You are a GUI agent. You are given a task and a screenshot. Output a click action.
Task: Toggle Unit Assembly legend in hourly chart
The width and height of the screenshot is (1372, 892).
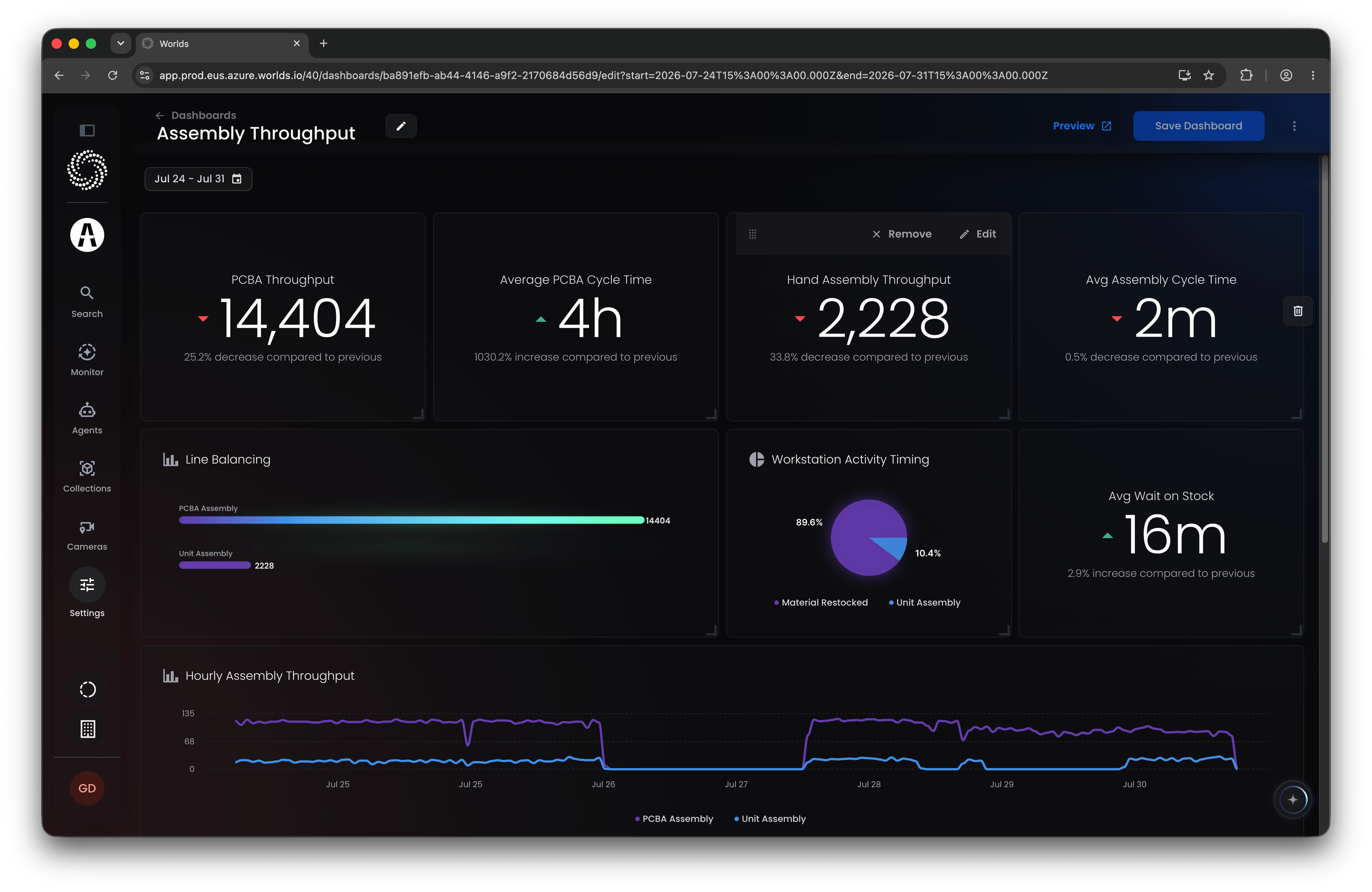[x=770, y=818]
